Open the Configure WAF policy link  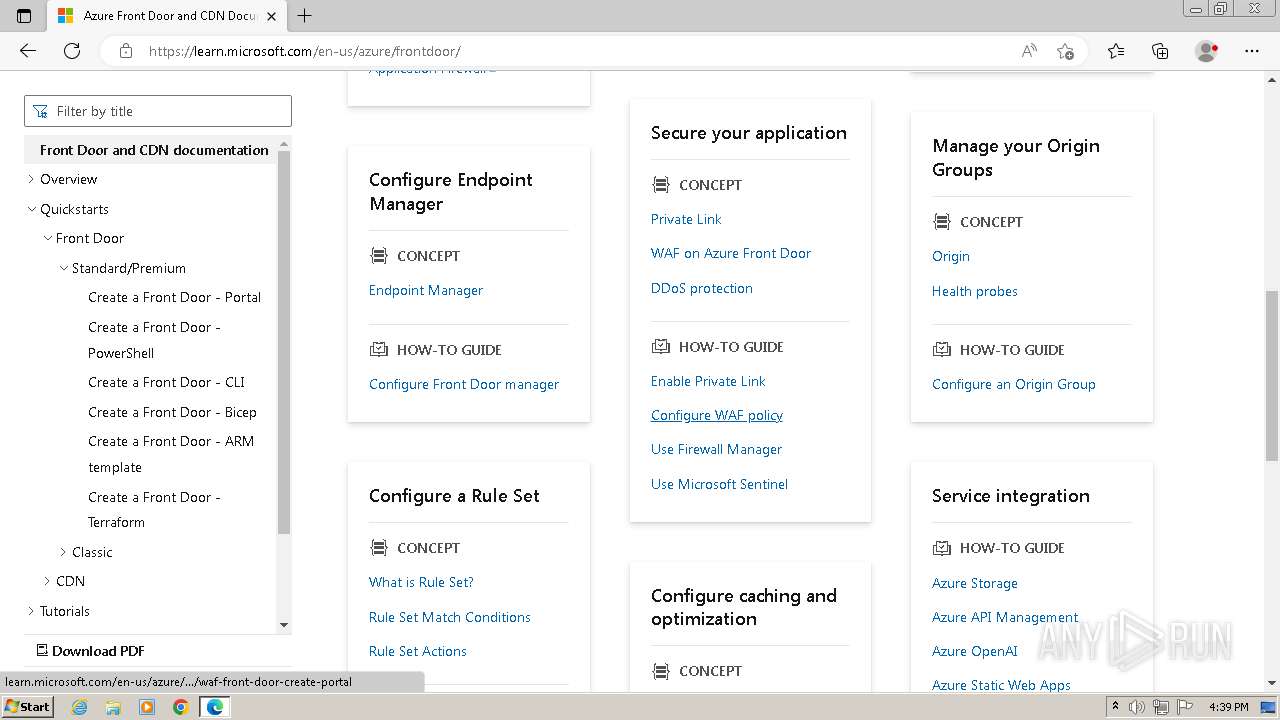(717, 415)
